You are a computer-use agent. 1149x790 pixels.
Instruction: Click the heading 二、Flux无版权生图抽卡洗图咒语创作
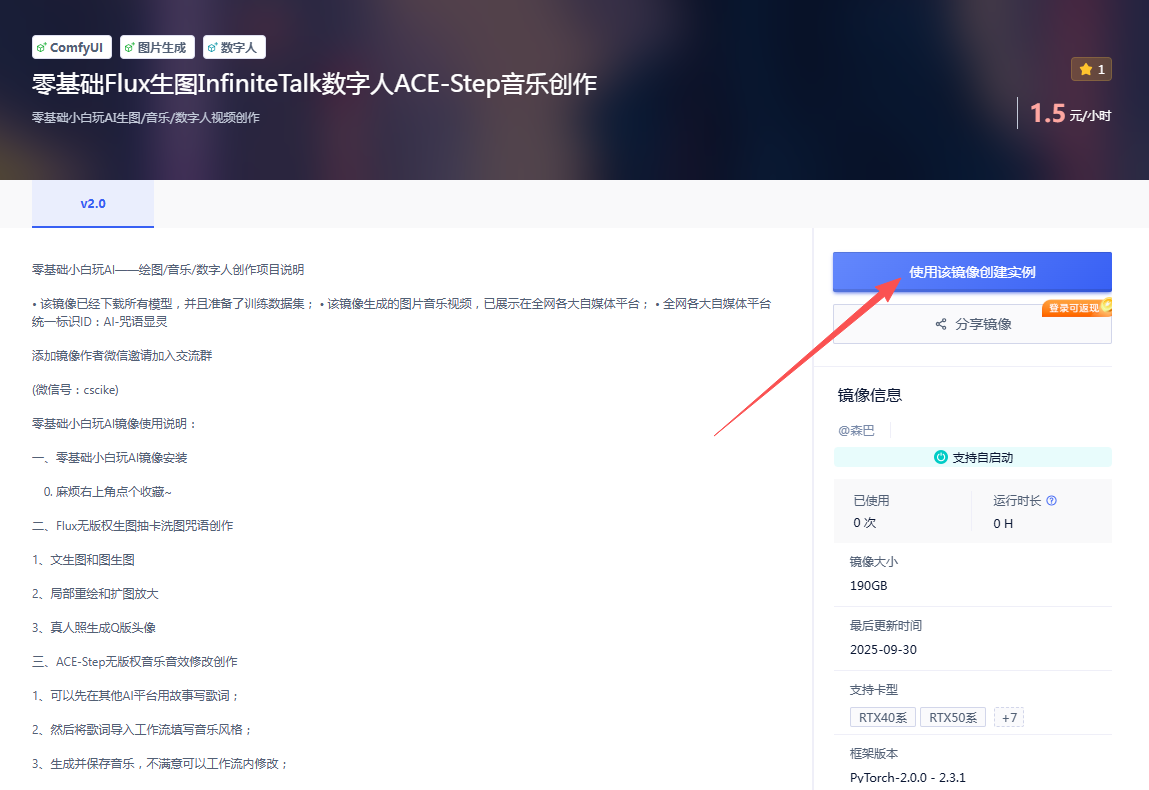(x=133, y=525)
